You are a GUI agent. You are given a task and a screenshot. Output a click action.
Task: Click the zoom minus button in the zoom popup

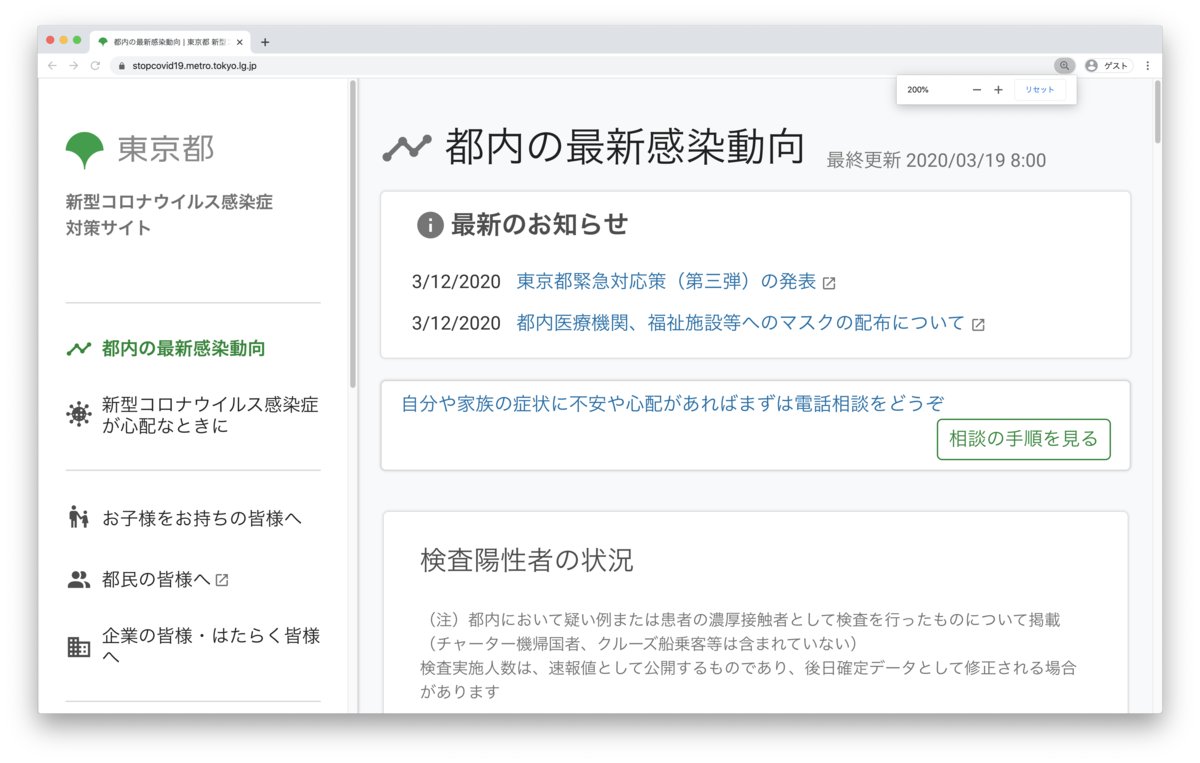point(975,89)
